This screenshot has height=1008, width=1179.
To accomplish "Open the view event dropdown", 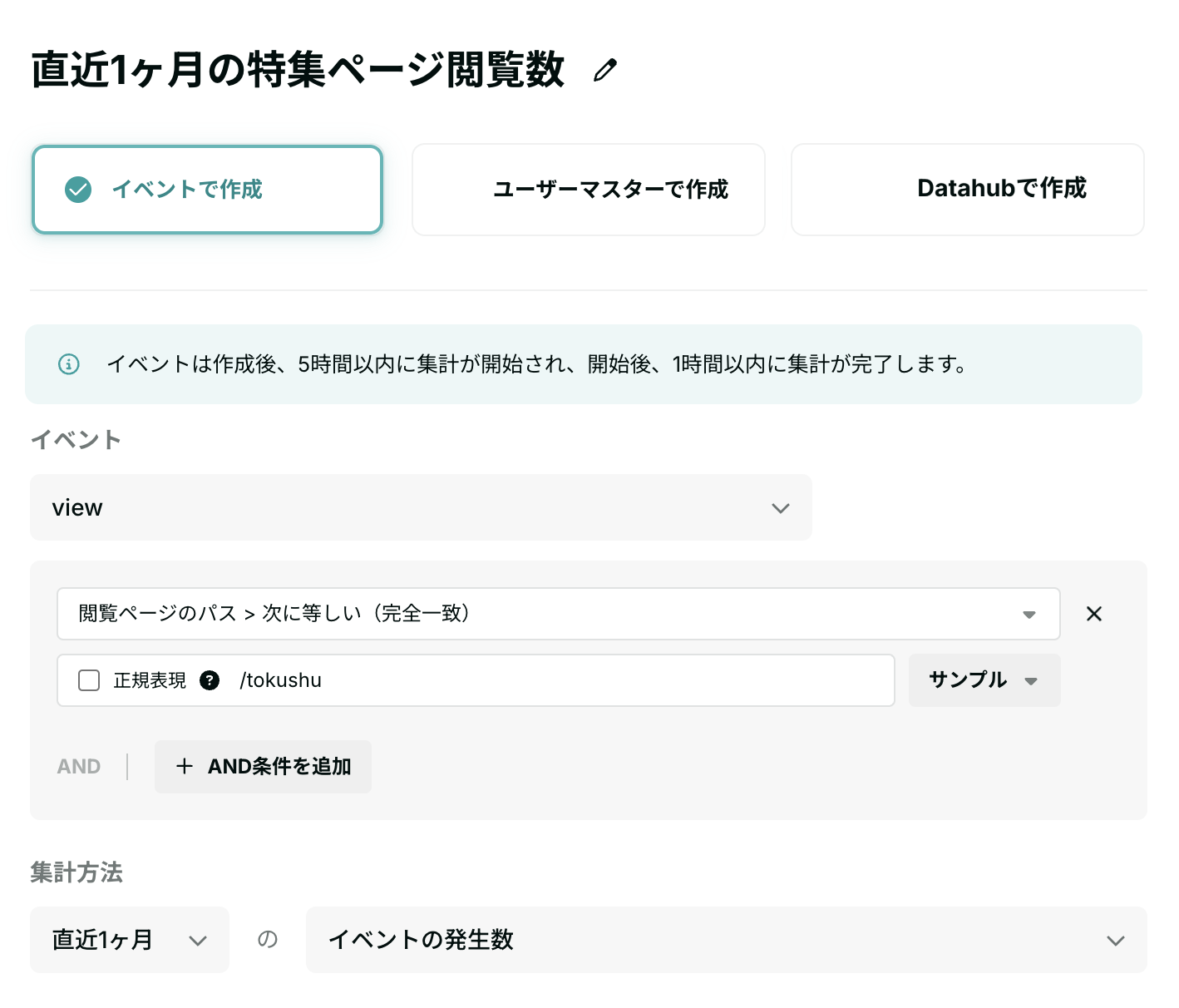I will 421,507.
